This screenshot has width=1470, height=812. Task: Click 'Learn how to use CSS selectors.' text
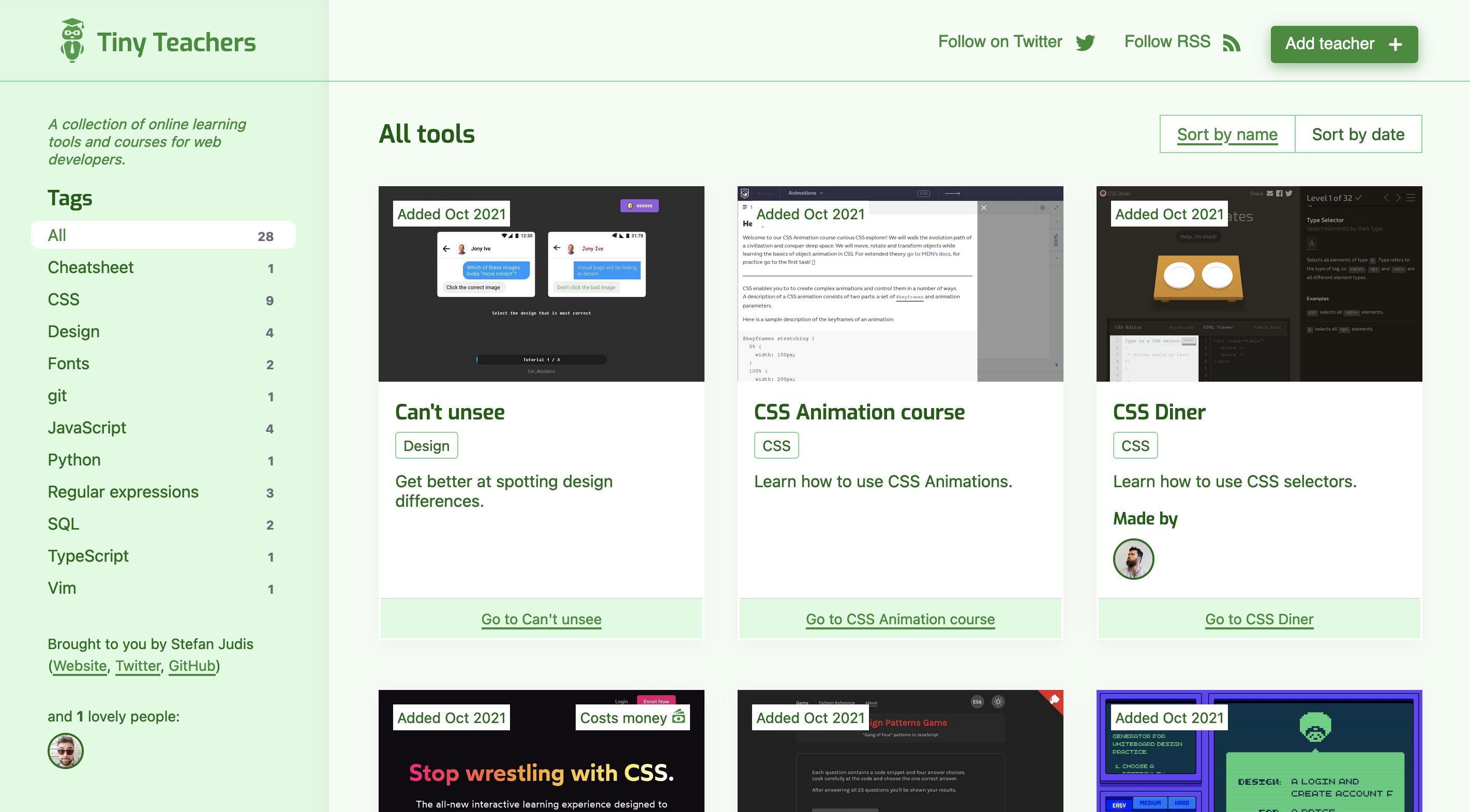click(1234, 481)
